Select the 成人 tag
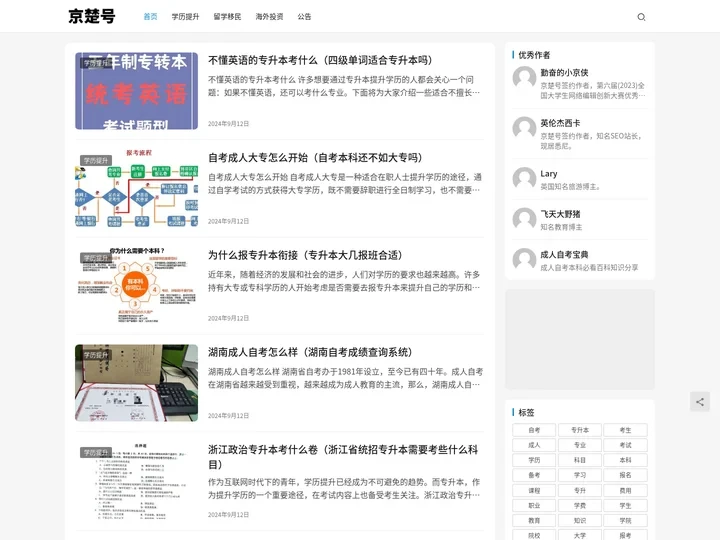Viewport: 720px width, 540px height. click(x=534, y=445)
